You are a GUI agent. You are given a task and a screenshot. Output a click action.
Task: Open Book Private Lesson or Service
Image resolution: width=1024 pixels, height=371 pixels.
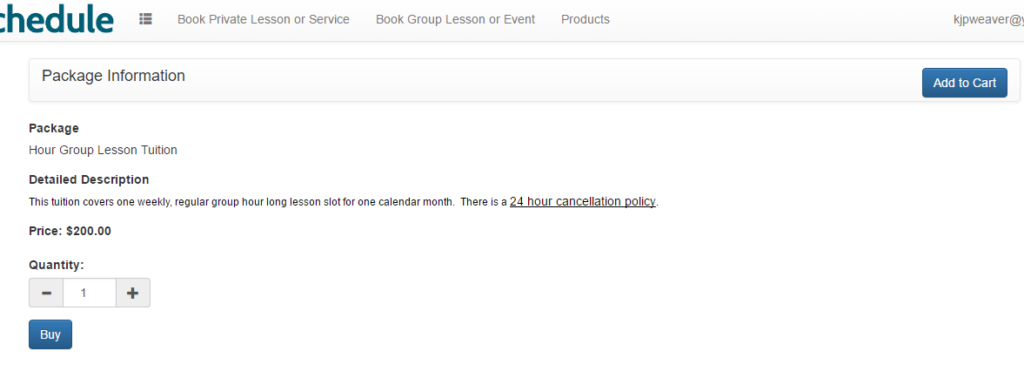pyautogui.click(x=263, y=20)
